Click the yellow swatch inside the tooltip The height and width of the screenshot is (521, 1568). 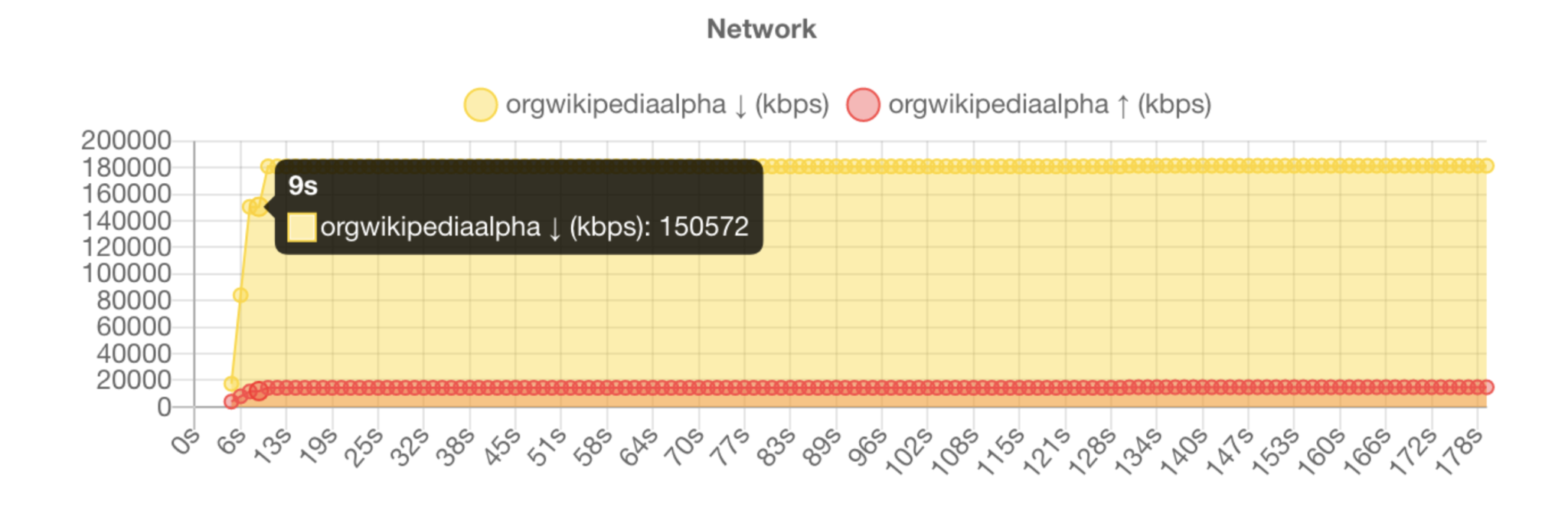click(302, 227)
